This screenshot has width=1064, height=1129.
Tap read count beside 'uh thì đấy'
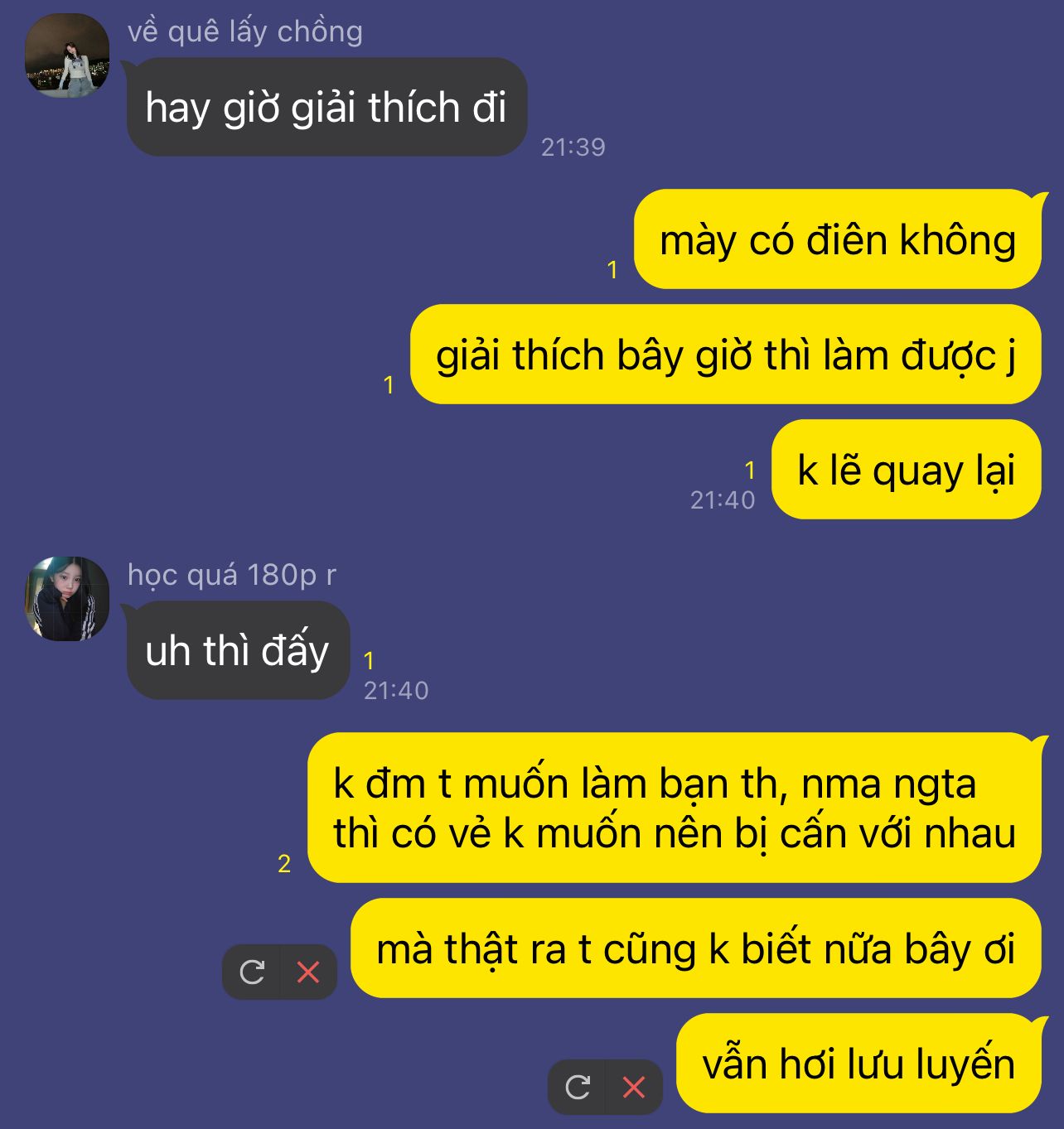(x=369, y=661)
